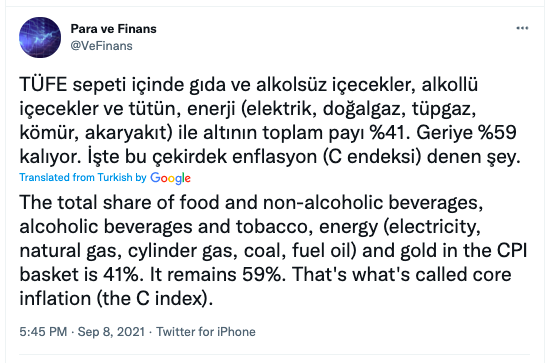Click the Sep 8, 2021 date
The height and width of the screenshot is (363, 553).
(x=111, y=332)
